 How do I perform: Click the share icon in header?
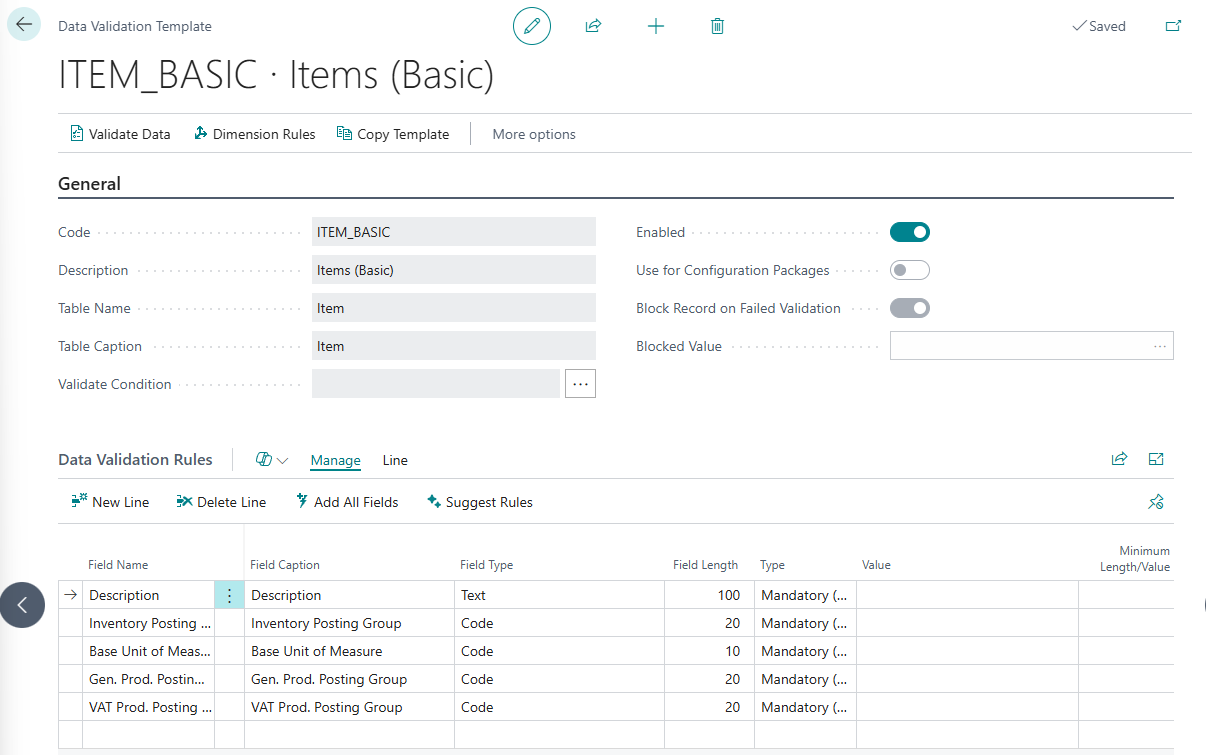click(593, 26)
